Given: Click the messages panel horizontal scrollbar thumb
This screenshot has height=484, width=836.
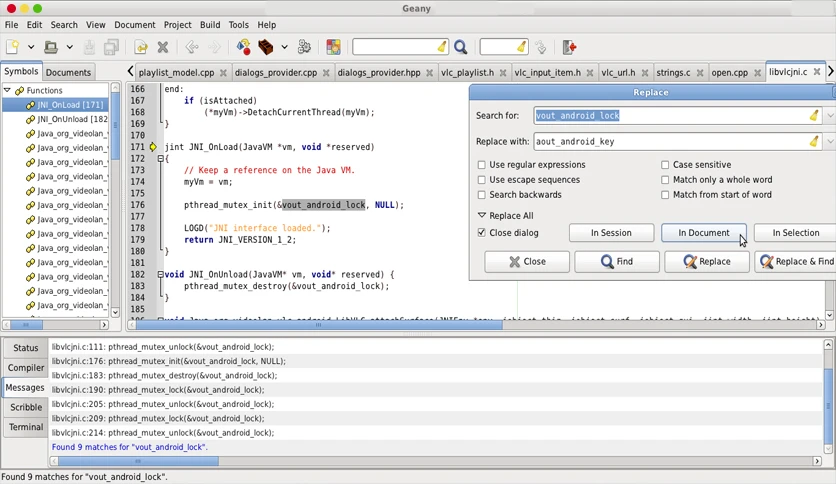Looking at the screenshot, I should click(x=138, y=461).
